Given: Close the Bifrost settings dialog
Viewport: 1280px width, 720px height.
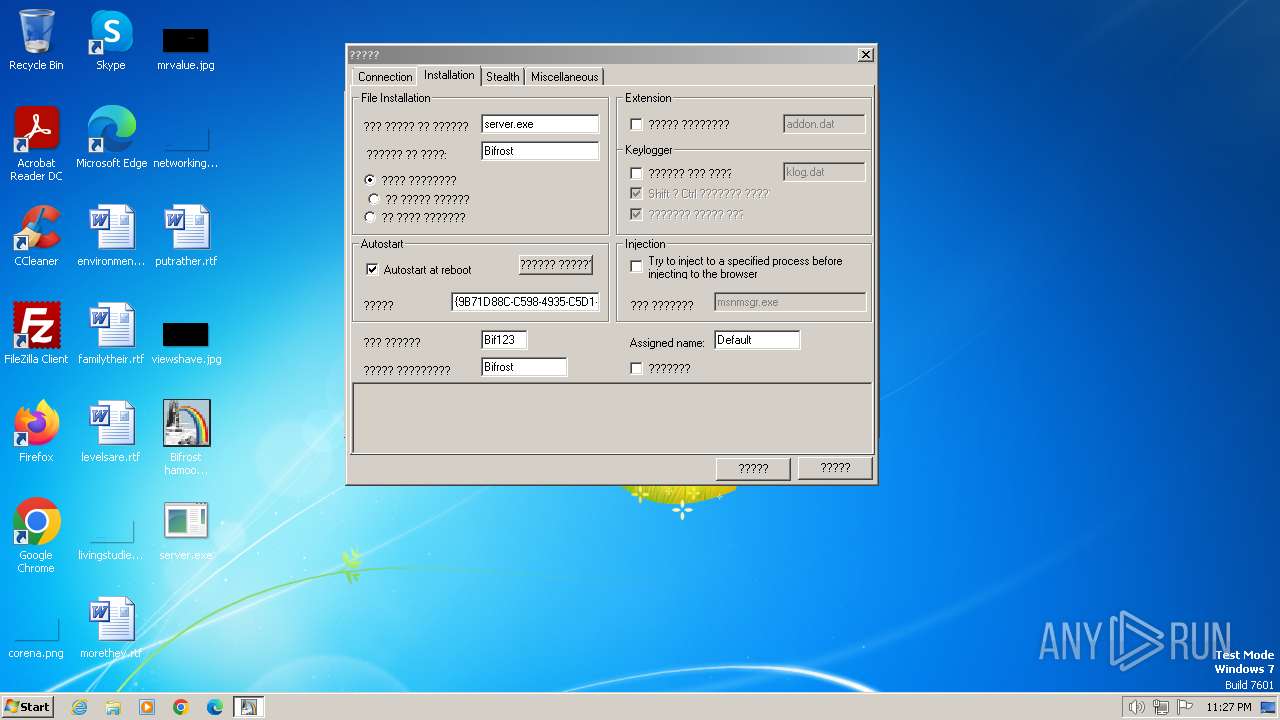Looking at the screenshot, I should 866,55.
